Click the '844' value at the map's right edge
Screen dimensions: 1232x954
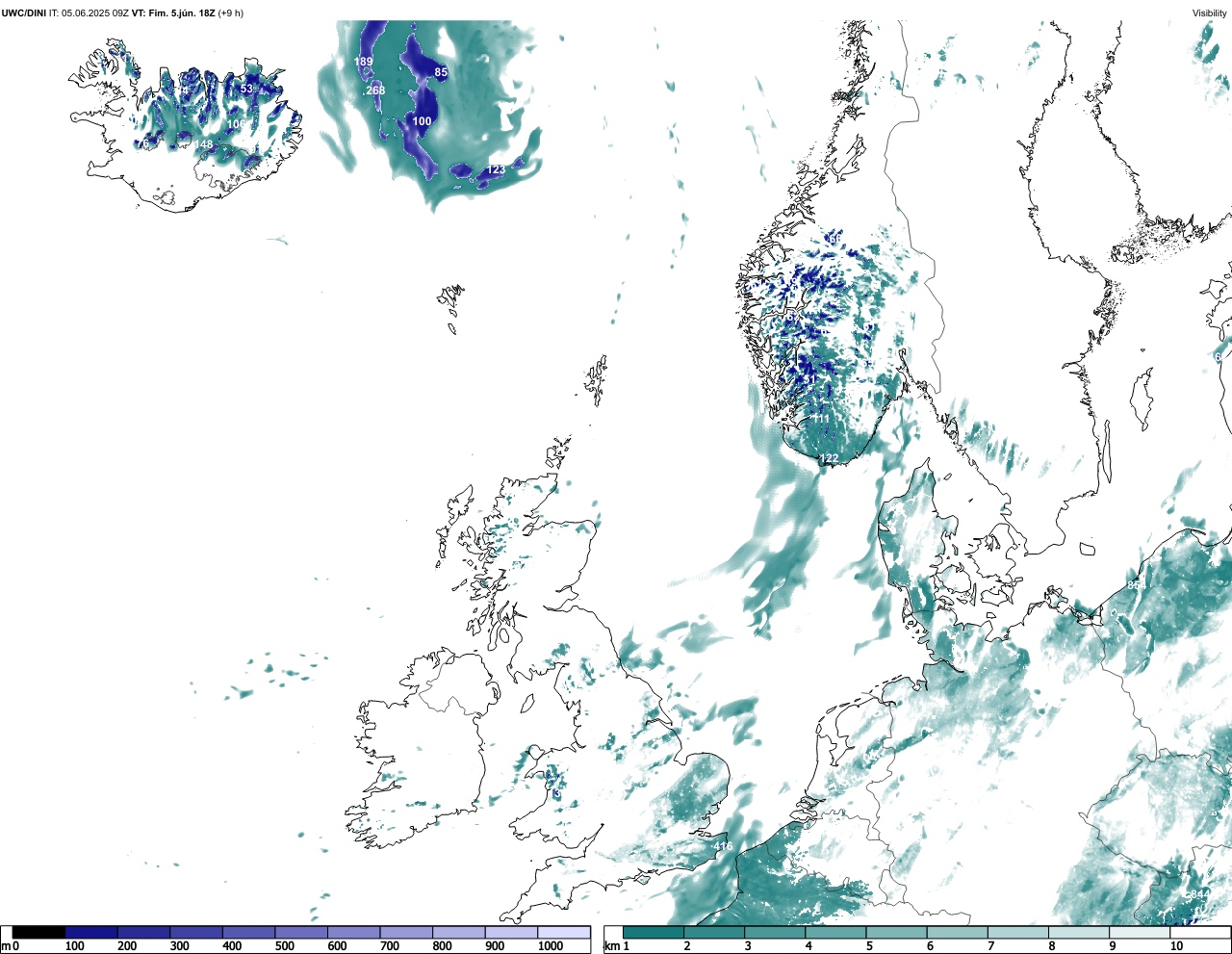pyautogui.click(x=1200, y=895)
